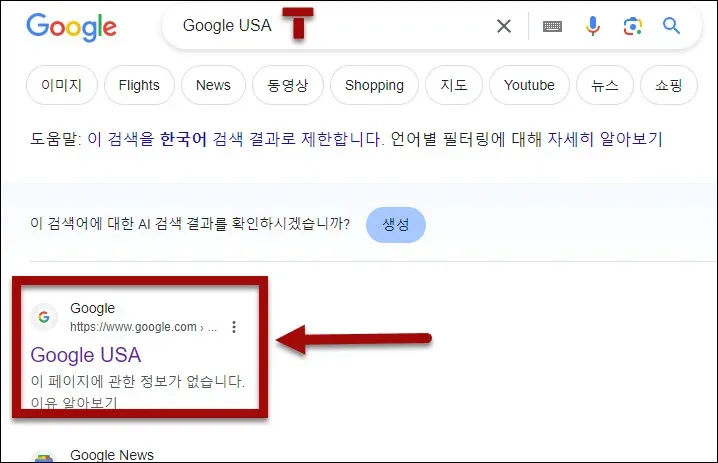Select the 뉴스 filter chip

click(605, 85)
